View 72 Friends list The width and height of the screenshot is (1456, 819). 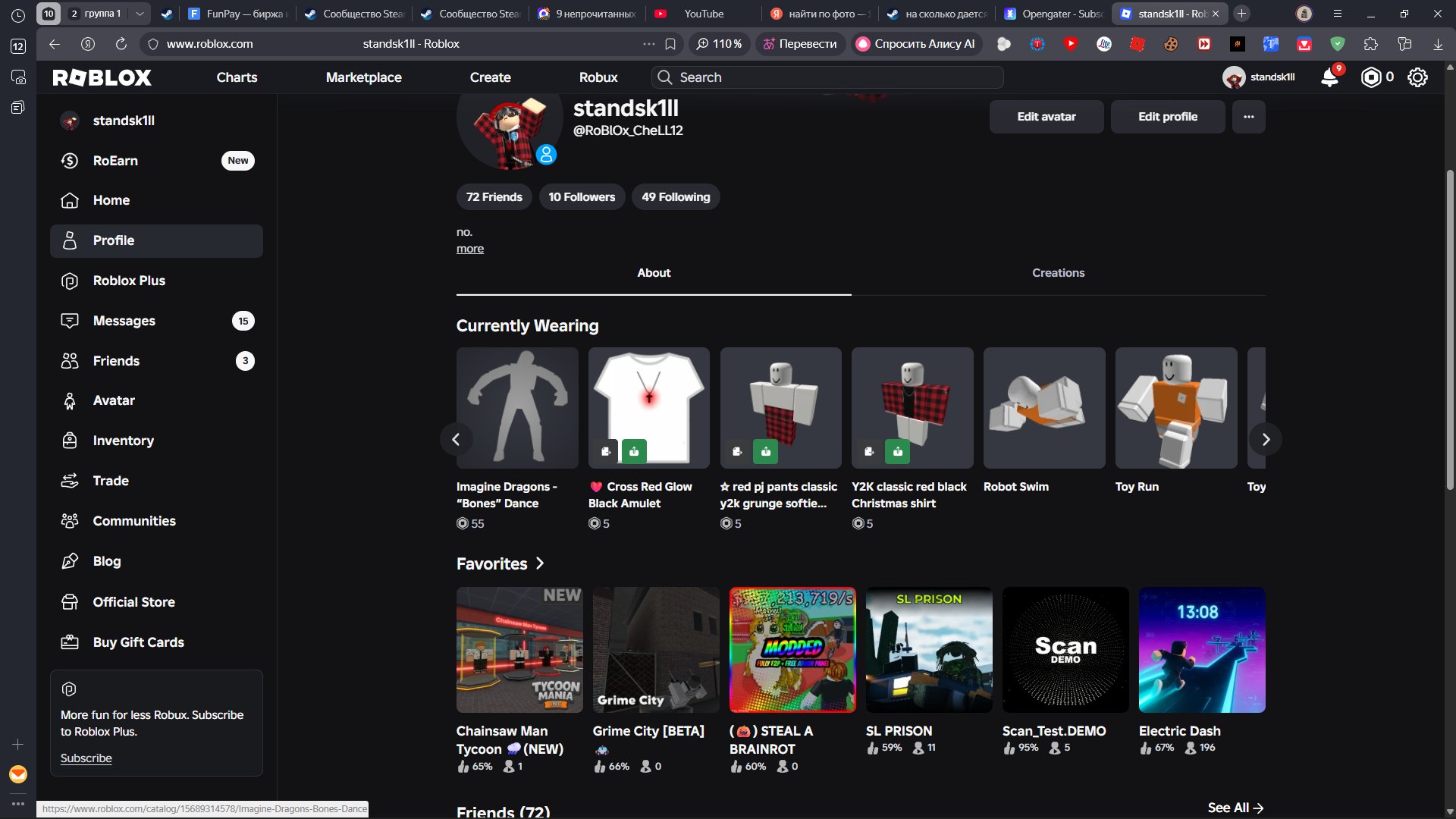tap(494, 197)
